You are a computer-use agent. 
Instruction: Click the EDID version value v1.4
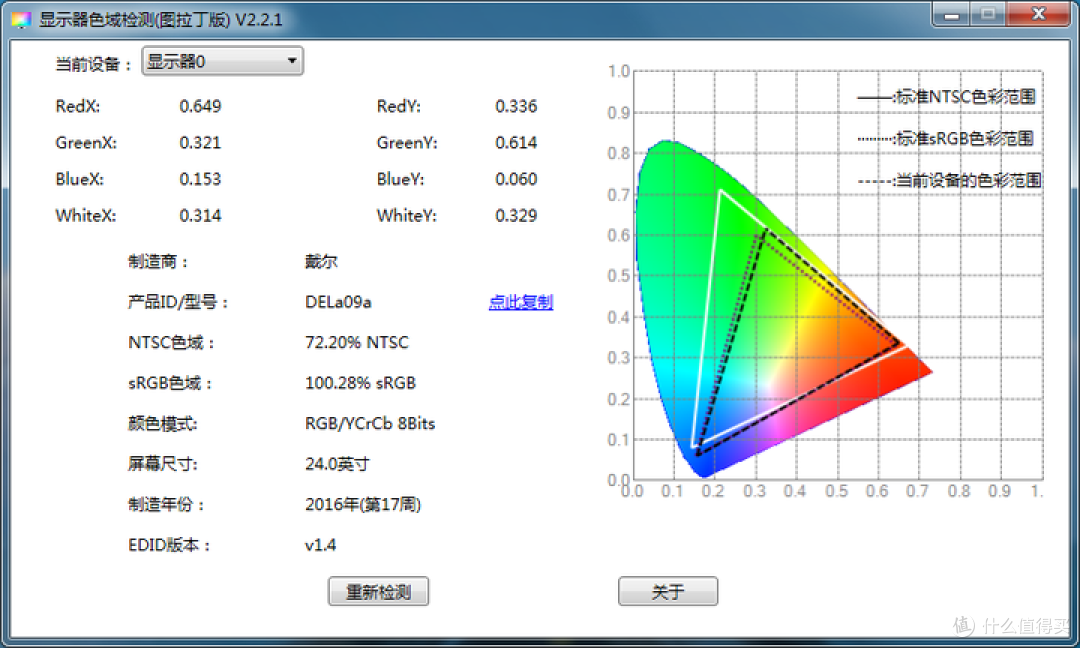point(320,545)
